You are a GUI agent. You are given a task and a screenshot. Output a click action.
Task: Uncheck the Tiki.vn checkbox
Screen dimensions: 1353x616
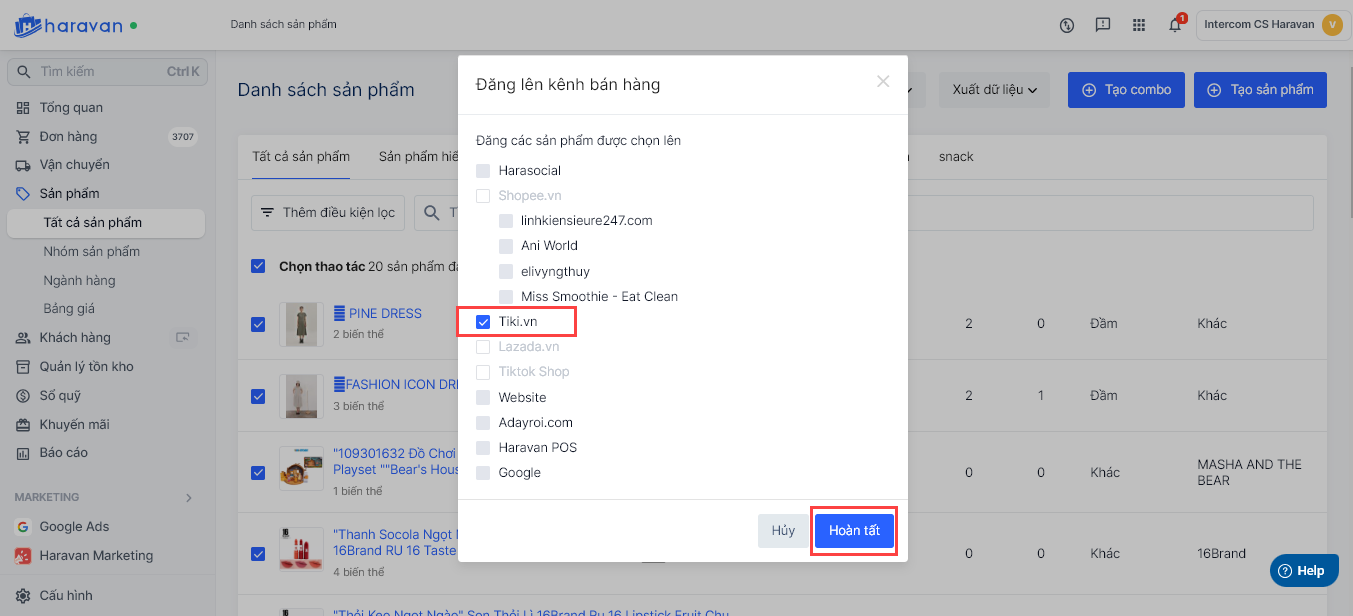484,322
